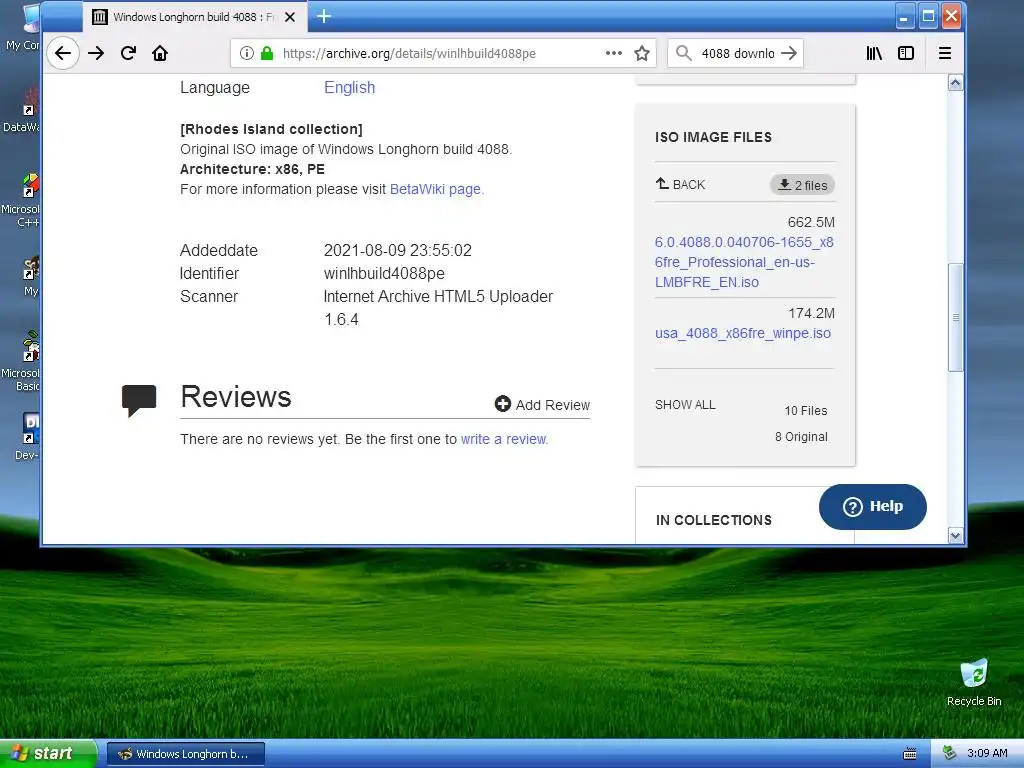Go back to the previous page
The width and height of the screenshot is (1024, 768).
63,53
